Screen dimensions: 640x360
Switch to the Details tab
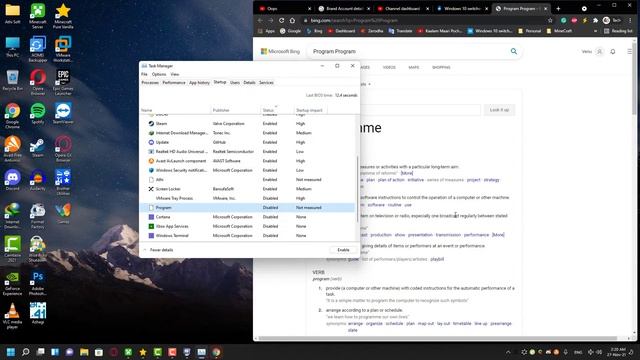[x=249, y=82]
